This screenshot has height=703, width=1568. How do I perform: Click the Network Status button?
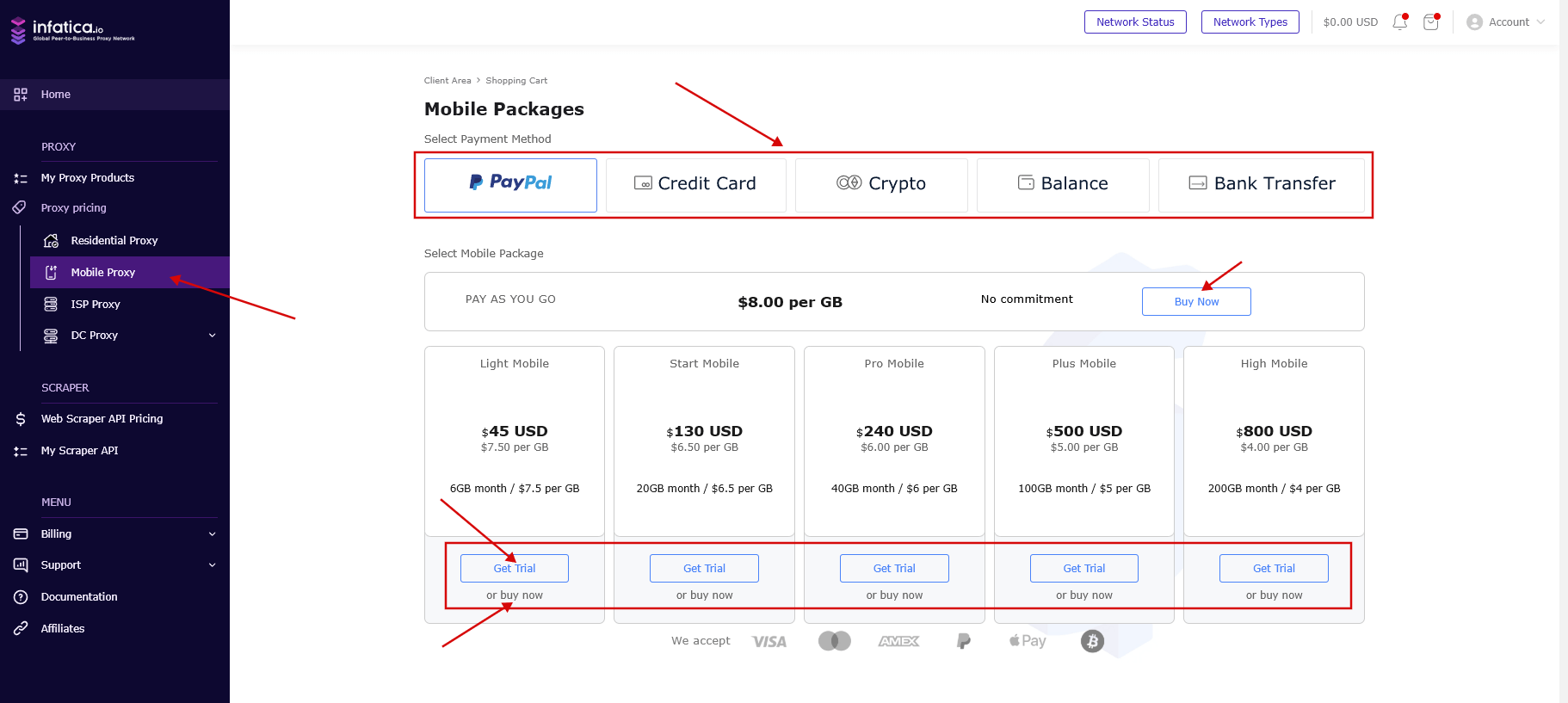click(x=1135, y=22)
